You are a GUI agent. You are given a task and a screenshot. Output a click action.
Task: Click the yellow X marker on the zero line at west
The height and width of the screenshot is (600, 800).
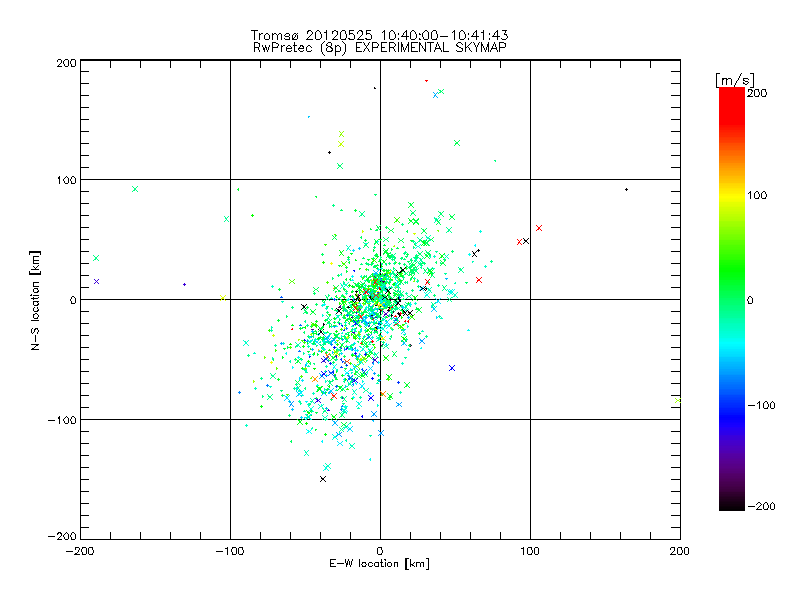coord(222,298)
